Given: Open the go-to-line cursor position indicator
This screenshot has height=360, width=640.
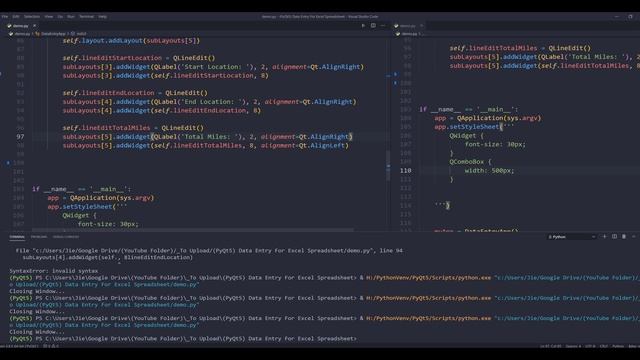Looking at the screenshot, I should click(x=551, y=346).
